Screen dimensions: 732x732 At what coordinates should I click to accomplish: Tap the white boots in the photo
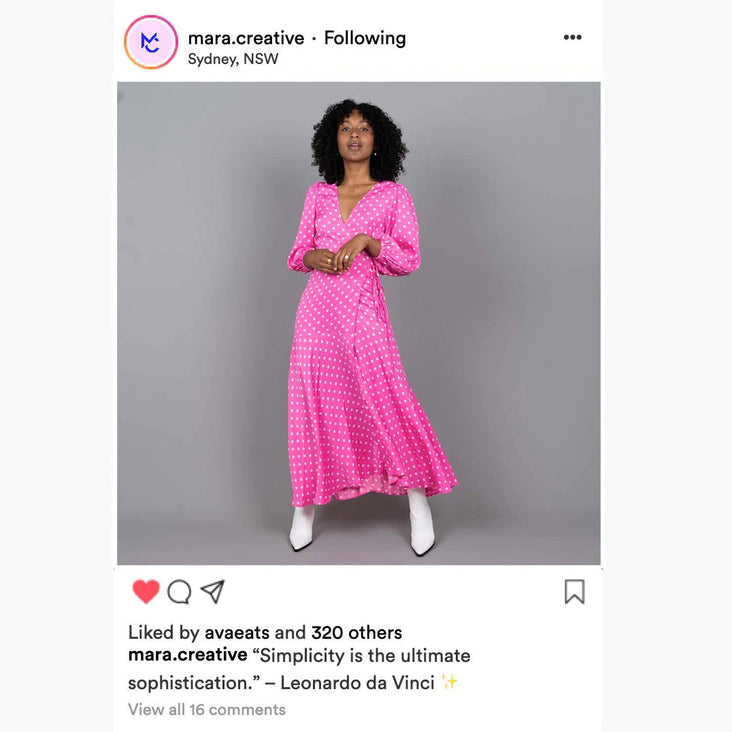tap(362, 521)
